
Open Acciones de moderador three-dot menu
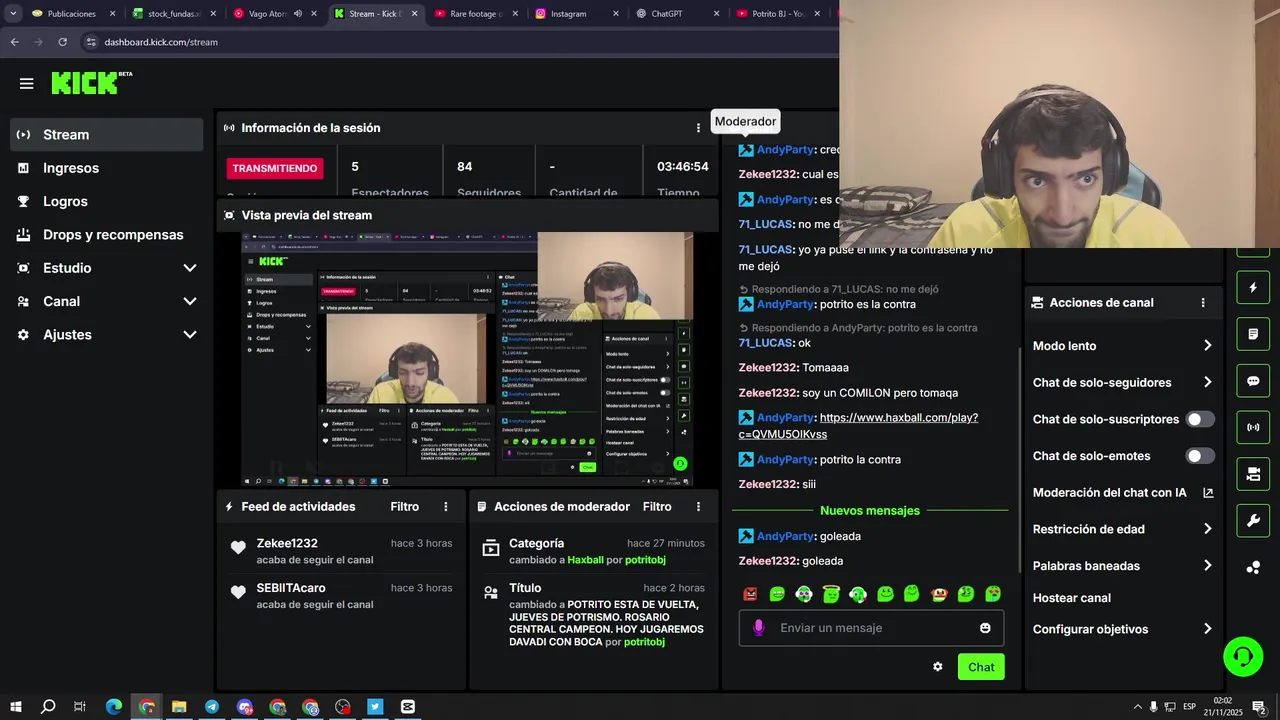[698, 507]
